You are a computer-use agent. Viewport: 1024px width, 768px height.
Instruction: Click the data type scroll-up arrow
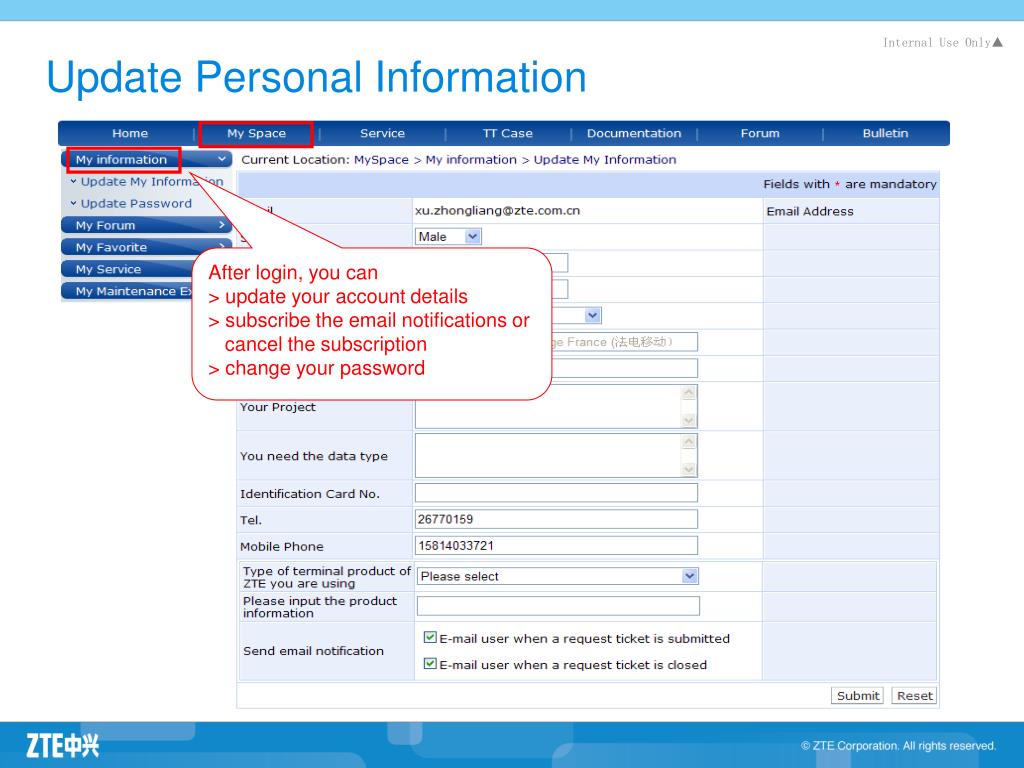688,442
